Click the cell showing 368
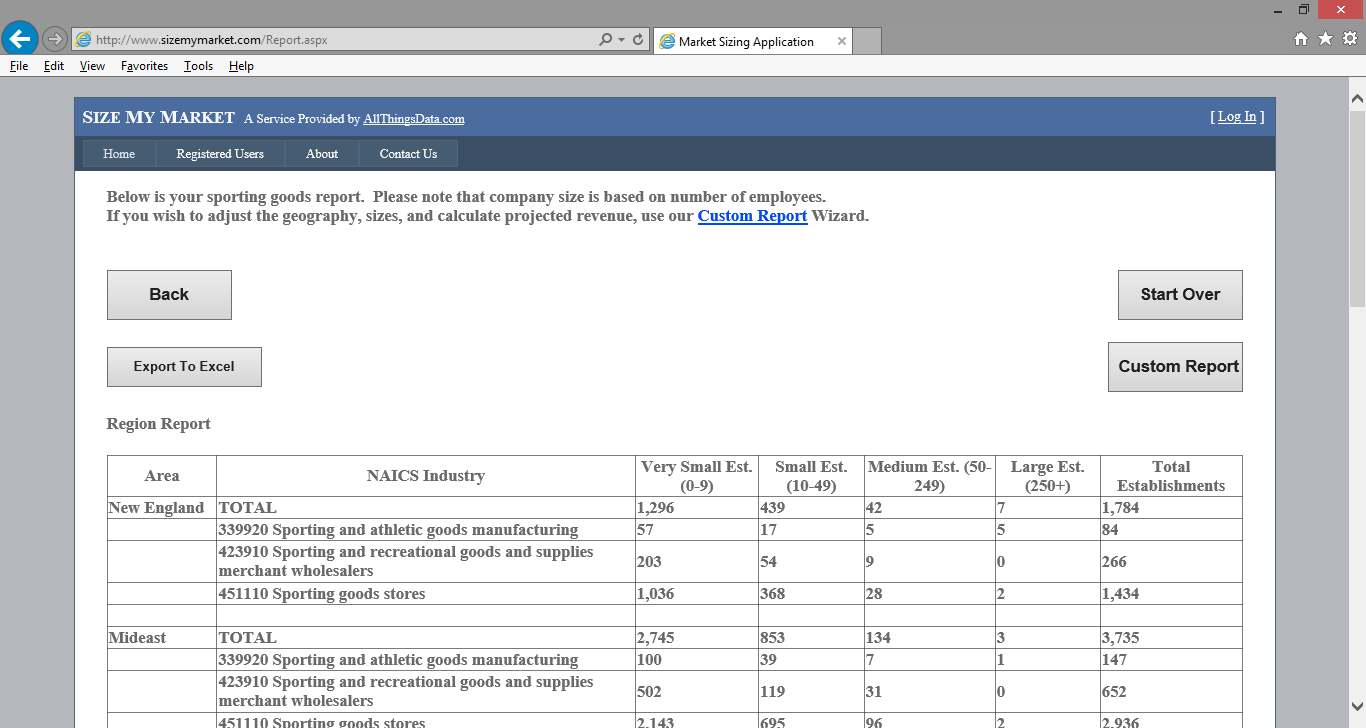This screenshot has height=728, width=1366. click(811, 594)
